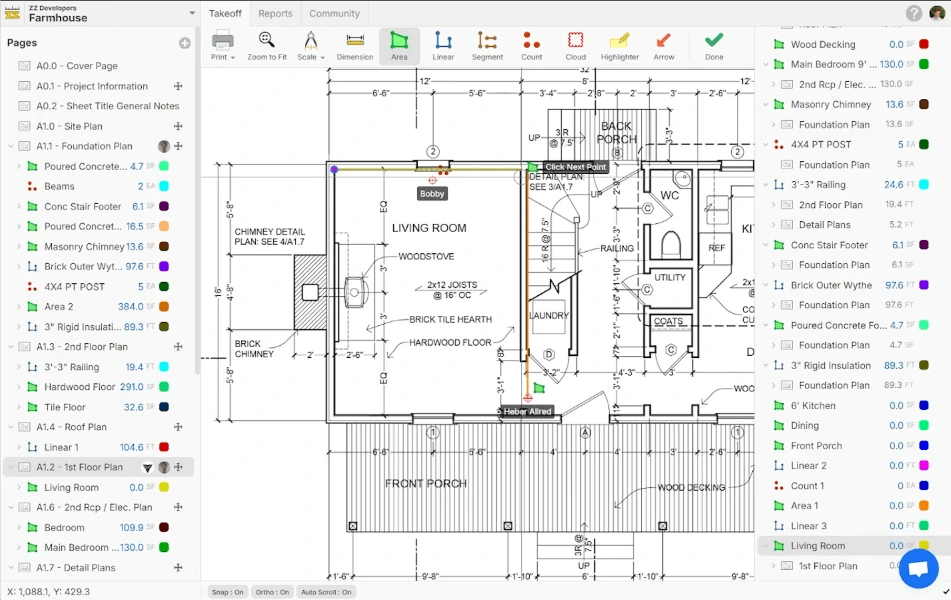The image size is (951, 600).
Task: Select Linear 1 takeoff item
Action: (x=61, y=448)
